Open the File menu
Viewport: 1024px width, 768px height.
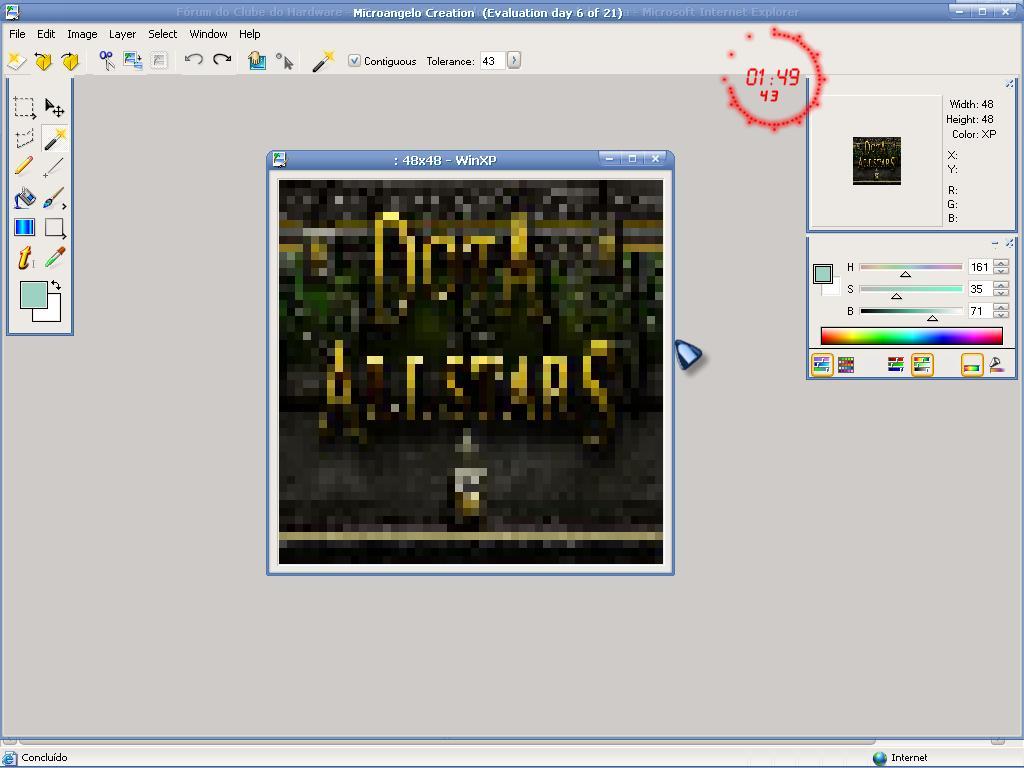17,34
